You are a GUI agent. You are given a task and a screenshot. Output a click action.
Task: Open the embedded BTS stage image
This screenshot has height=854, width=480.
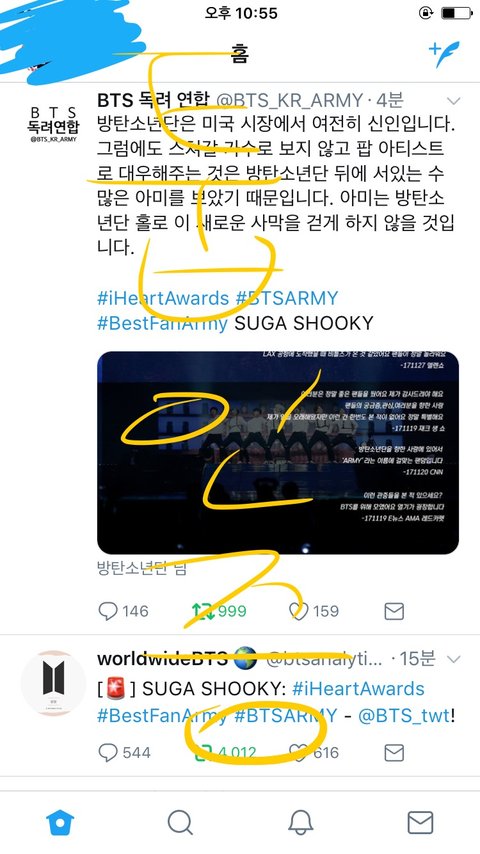coord(278,453)
